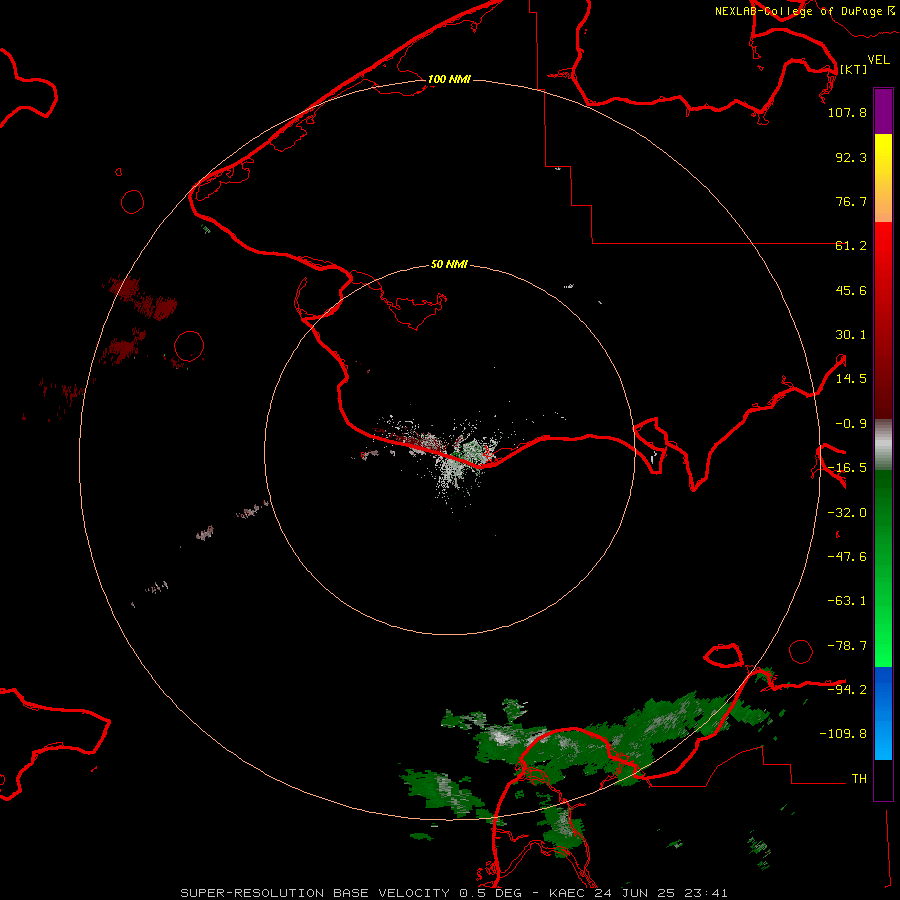
Task: Click the 76.7 velocity scale label
Action: 851,201
